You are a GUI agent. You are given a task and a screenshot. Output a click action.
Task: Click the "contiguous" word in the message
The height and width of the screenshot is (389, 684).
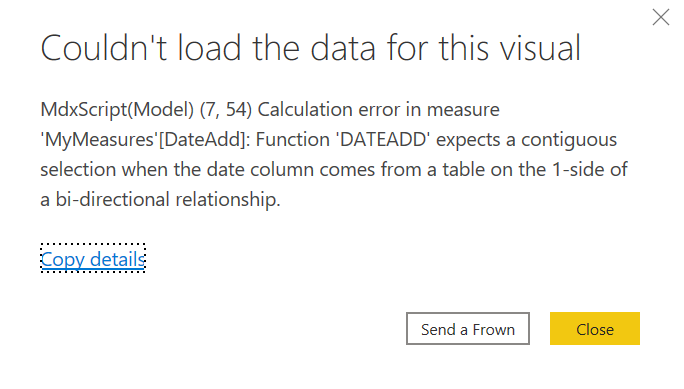click(x=569, y=141)
